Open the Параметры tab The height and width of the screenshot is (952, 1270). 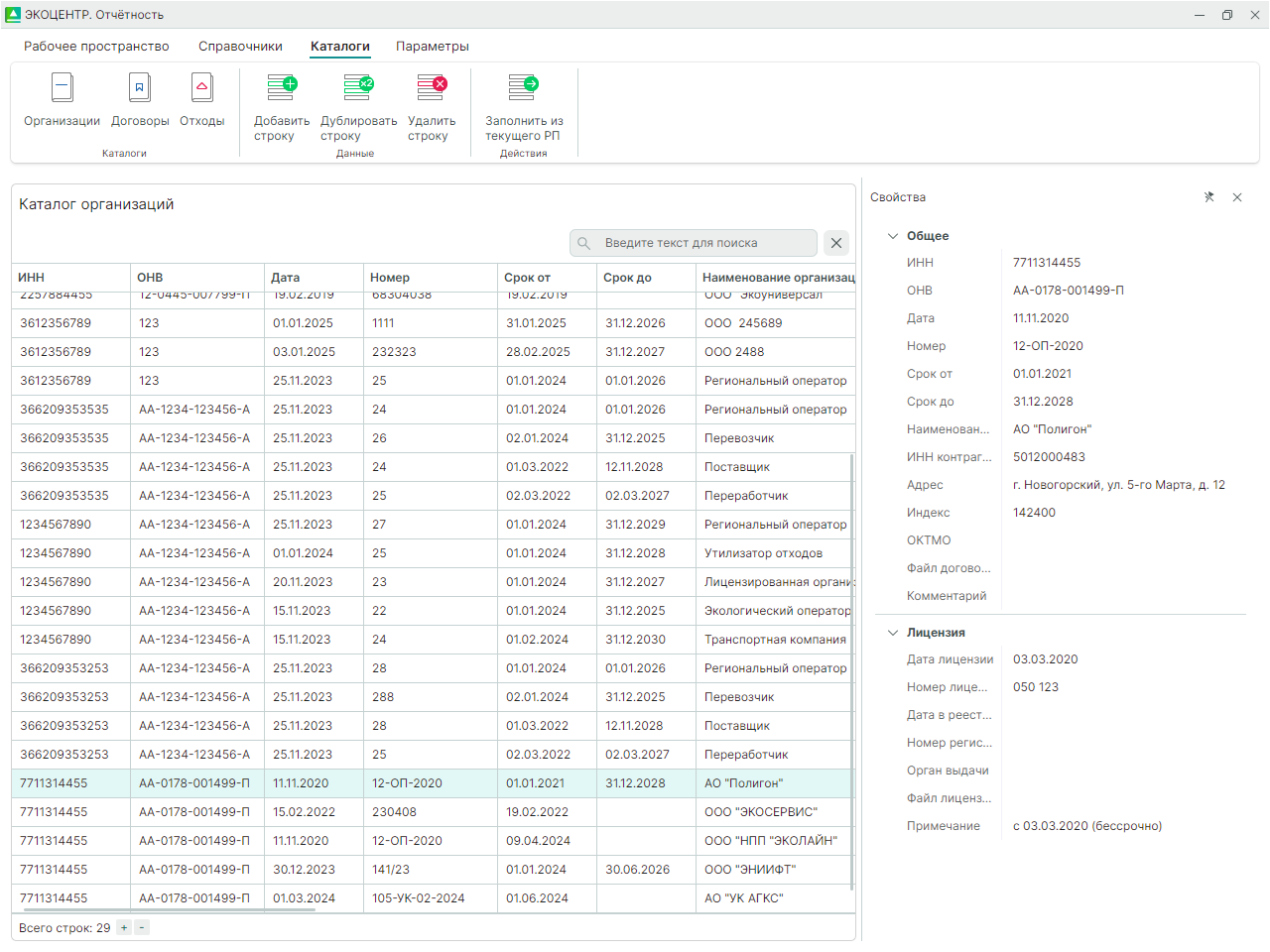[432, 47]
